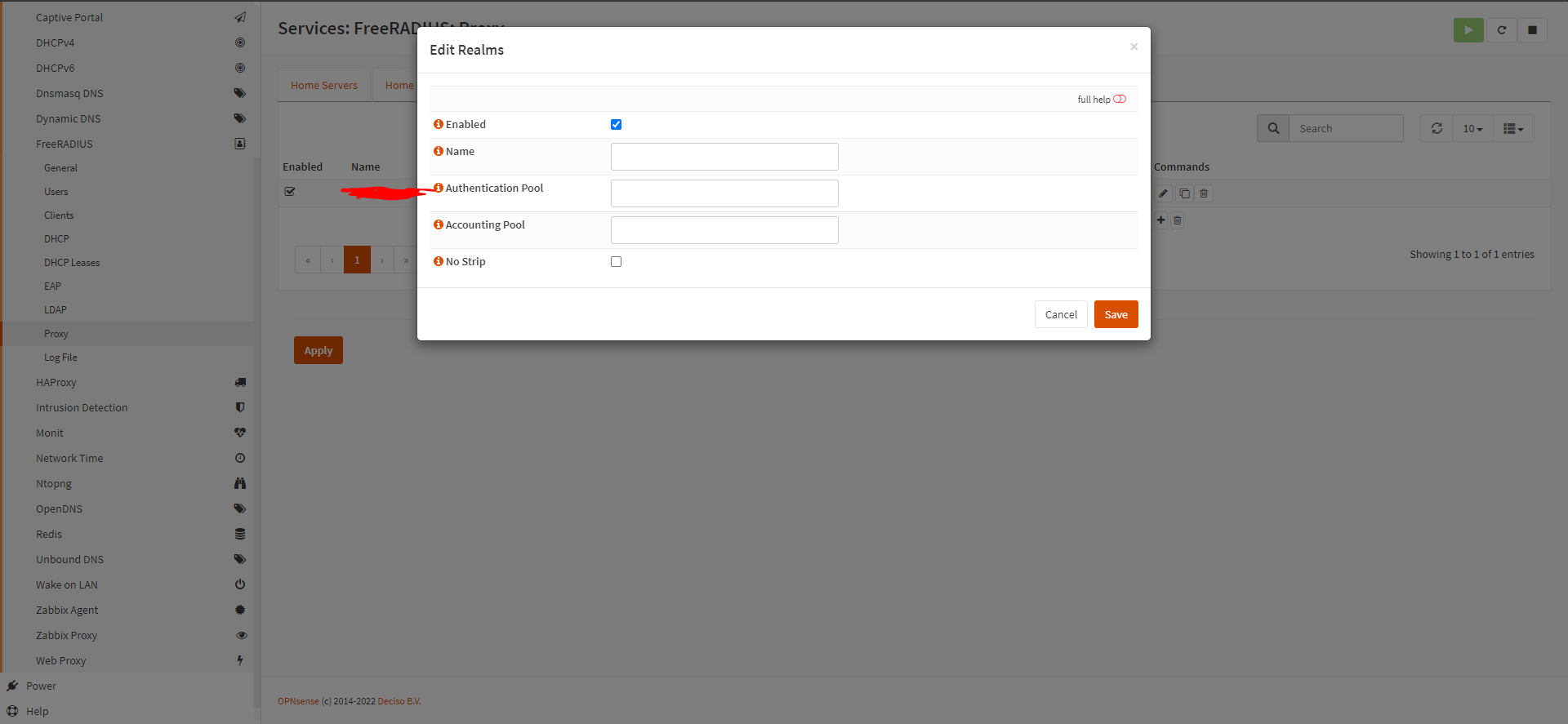Add a new realm with plus icon

[x=1160, y=220]
